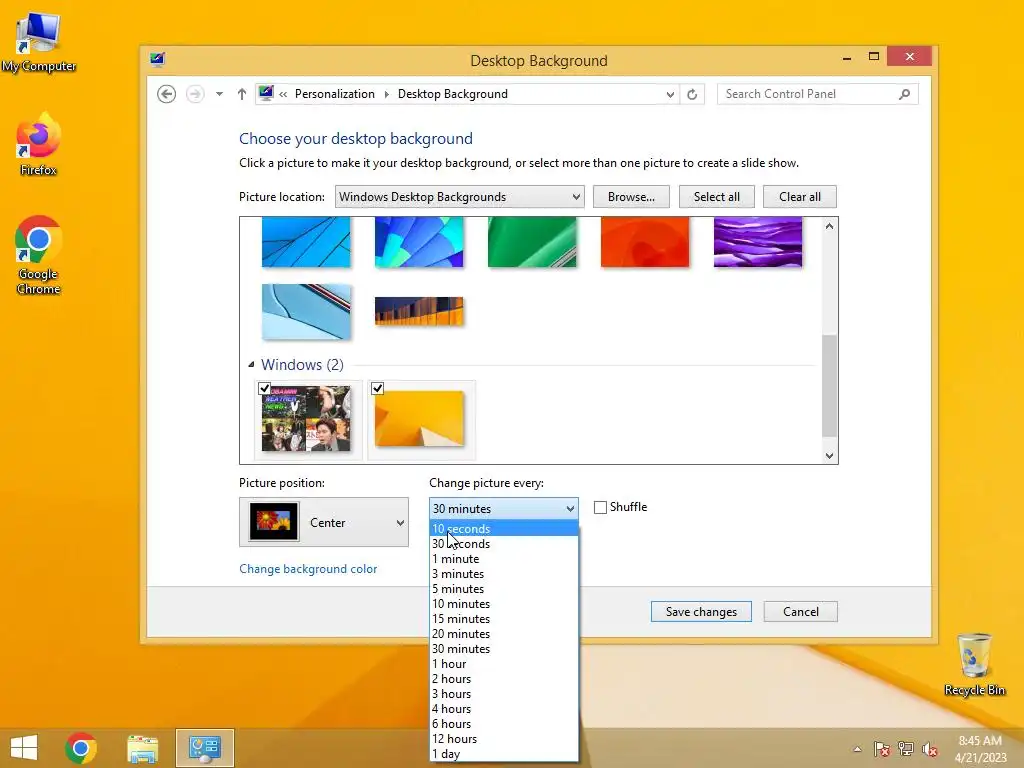Pick 5 minutes interval option
Image resolution: width=1024 pixels, height=768 pixels.
(504, 588)
